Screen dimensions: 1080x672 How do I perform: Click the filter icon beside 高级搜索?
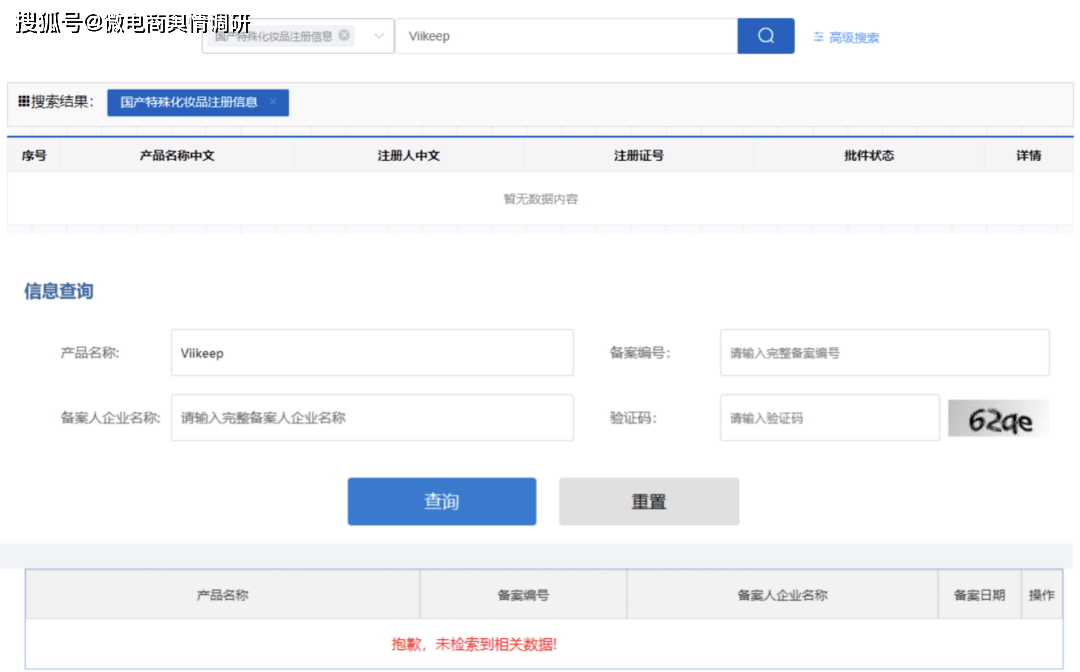[x=819, y=37]
